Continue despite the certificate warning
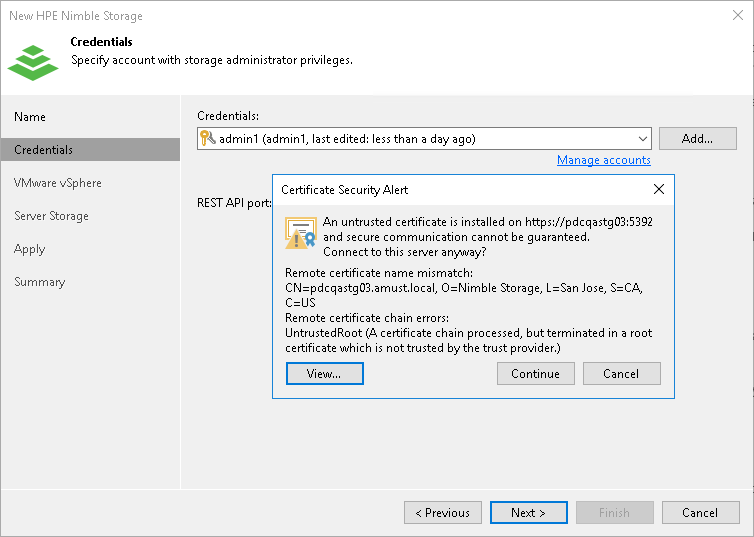The height and width of the screenshot is (537, 754). click(535, 373)
